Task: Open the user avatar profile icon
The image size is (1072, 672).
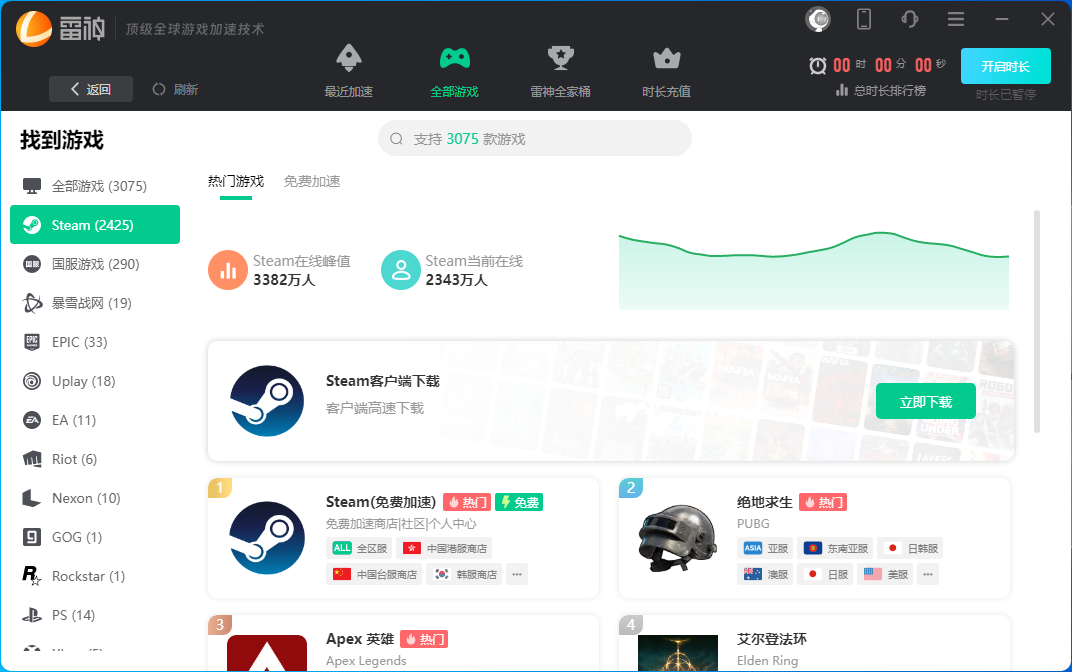Action: click(x=818, y=19)
